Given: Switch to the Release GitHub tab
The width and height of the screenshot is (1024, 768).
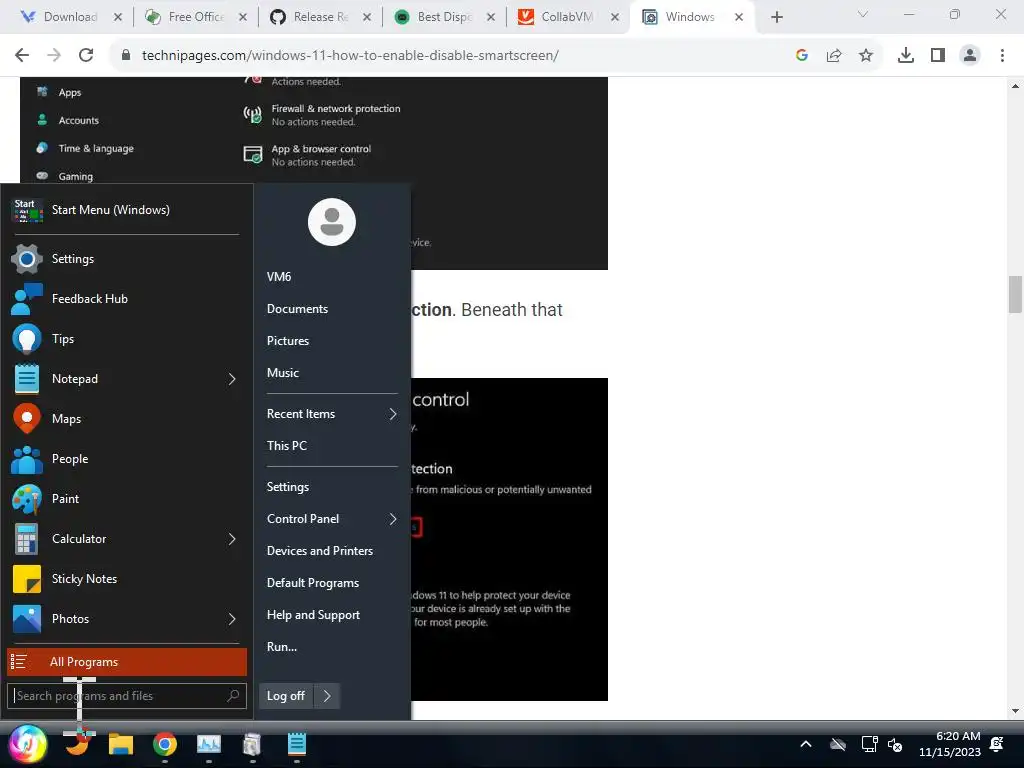Looking at the screenshot, I should click(x=321, y=17).
